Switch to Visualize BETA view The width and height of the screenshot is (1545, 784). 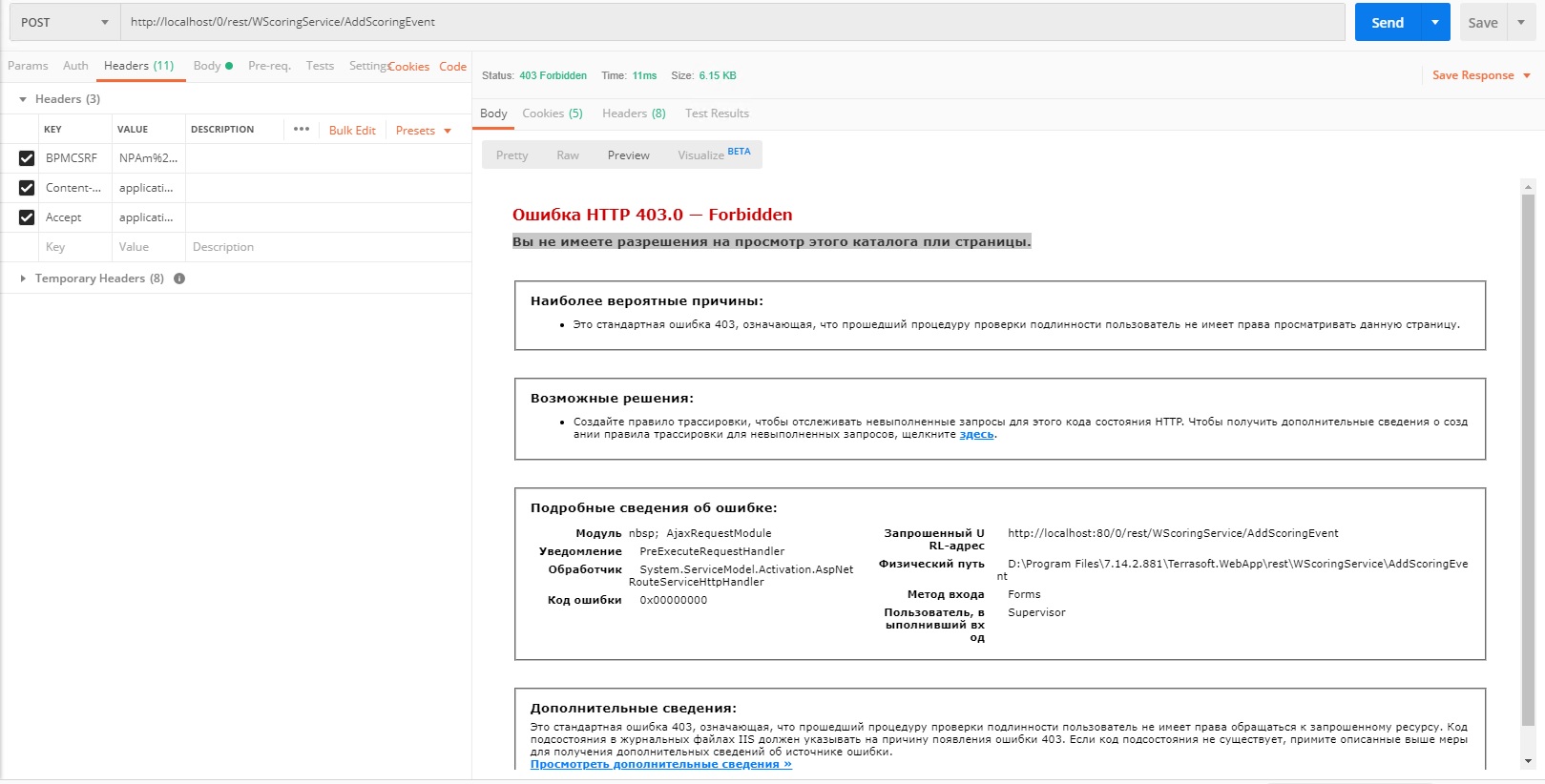tap(714, 155)
